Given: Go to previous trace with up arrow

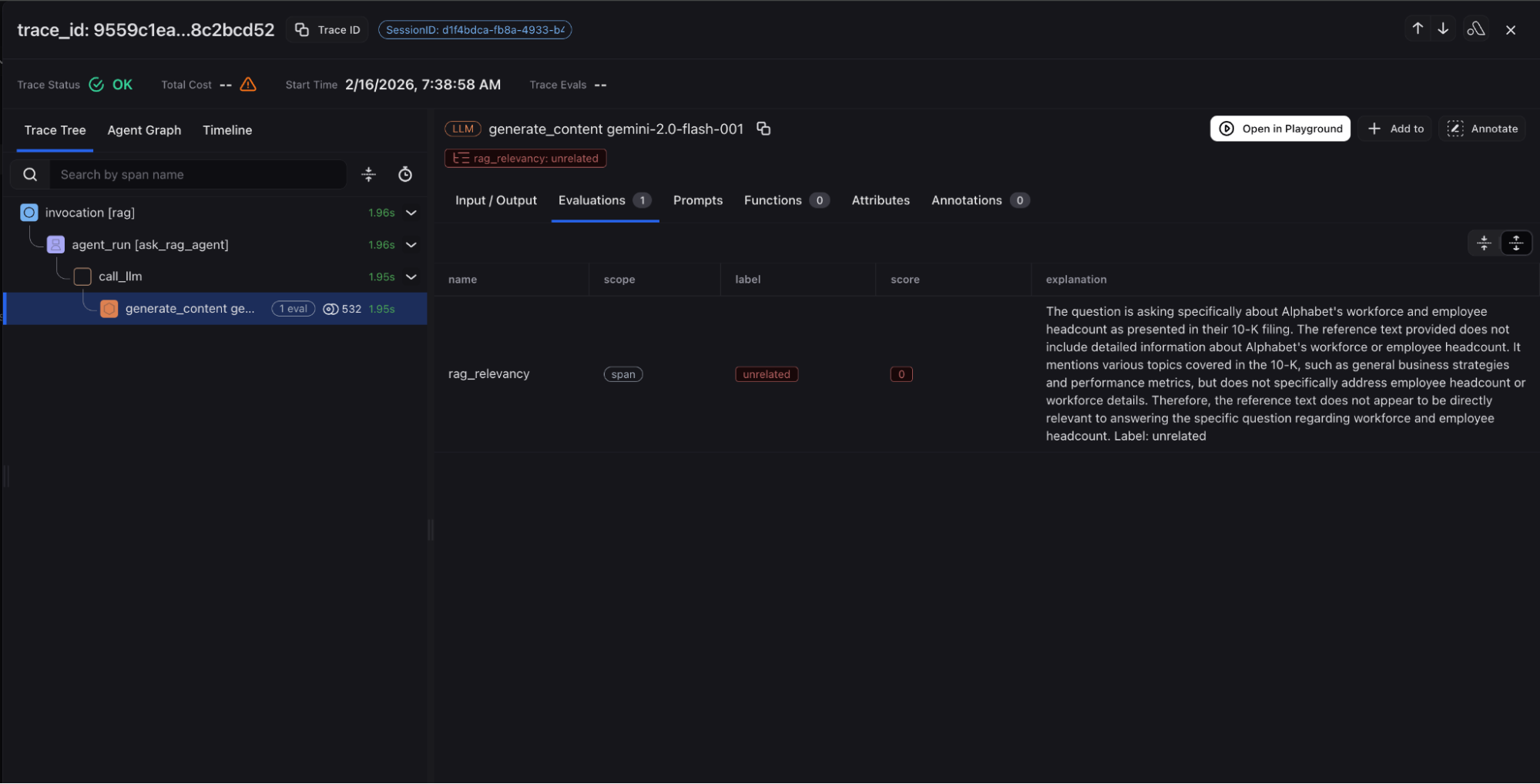Looking at the screenshot, I should 1417,29.
